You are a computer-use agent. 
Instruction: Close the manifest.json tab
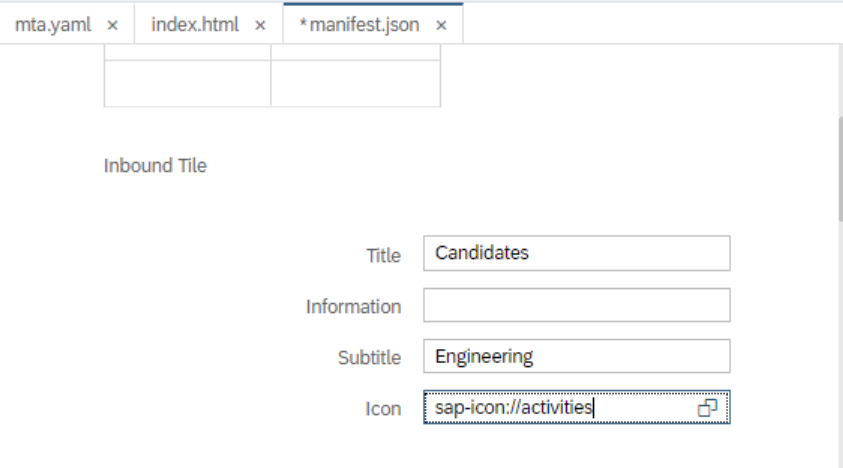coord(441,25)
